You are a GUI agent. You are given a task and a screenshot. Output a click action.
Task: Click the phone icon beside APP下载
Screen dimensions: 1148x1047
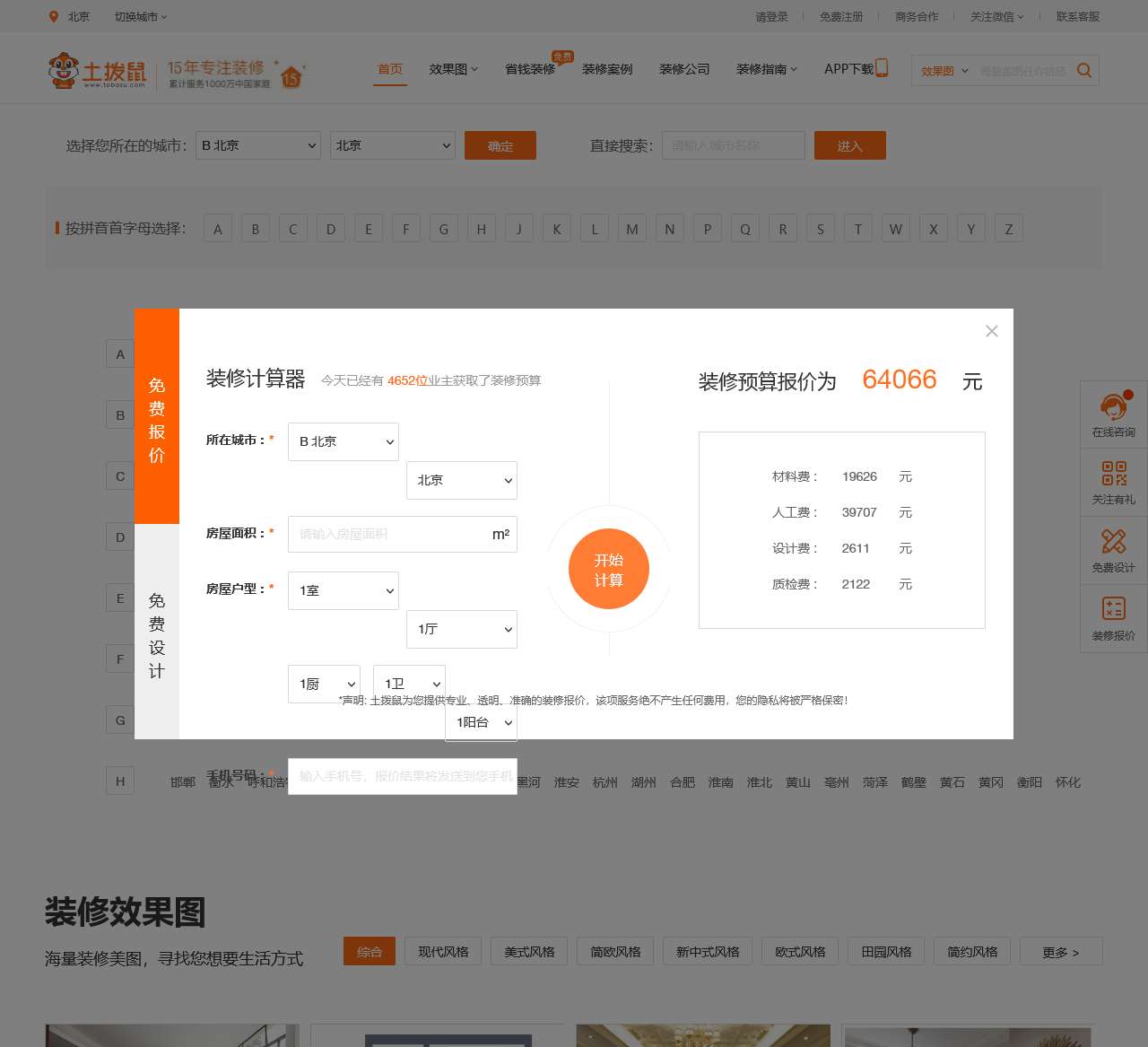882,68
